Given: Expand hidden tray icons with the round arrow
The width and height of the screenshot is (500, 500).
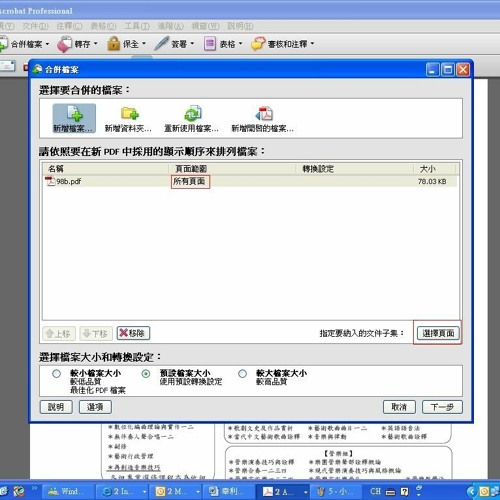Looking at the screenshot, I should 472,491.
